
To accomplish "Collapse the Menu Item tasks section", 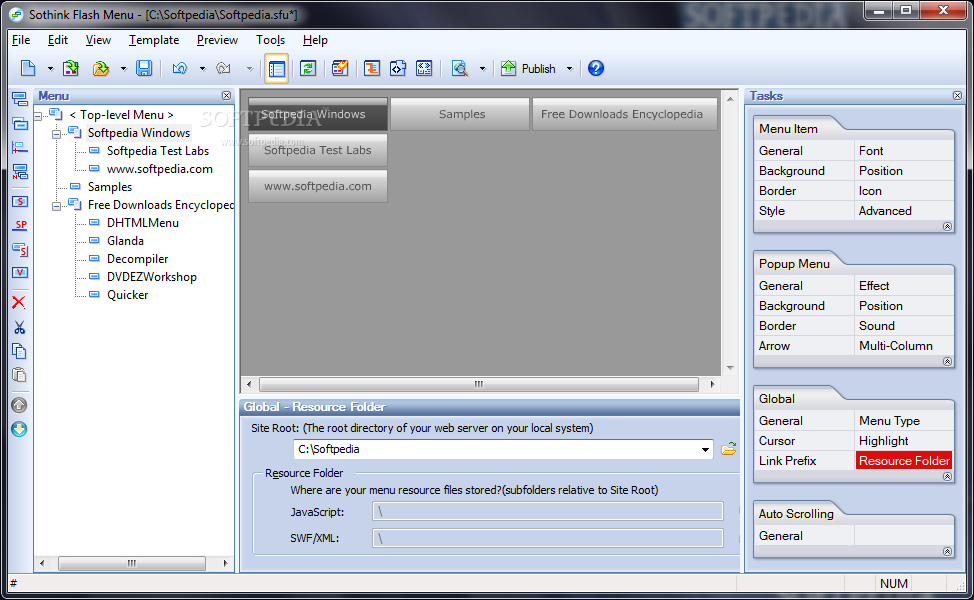I will (947, 227).
